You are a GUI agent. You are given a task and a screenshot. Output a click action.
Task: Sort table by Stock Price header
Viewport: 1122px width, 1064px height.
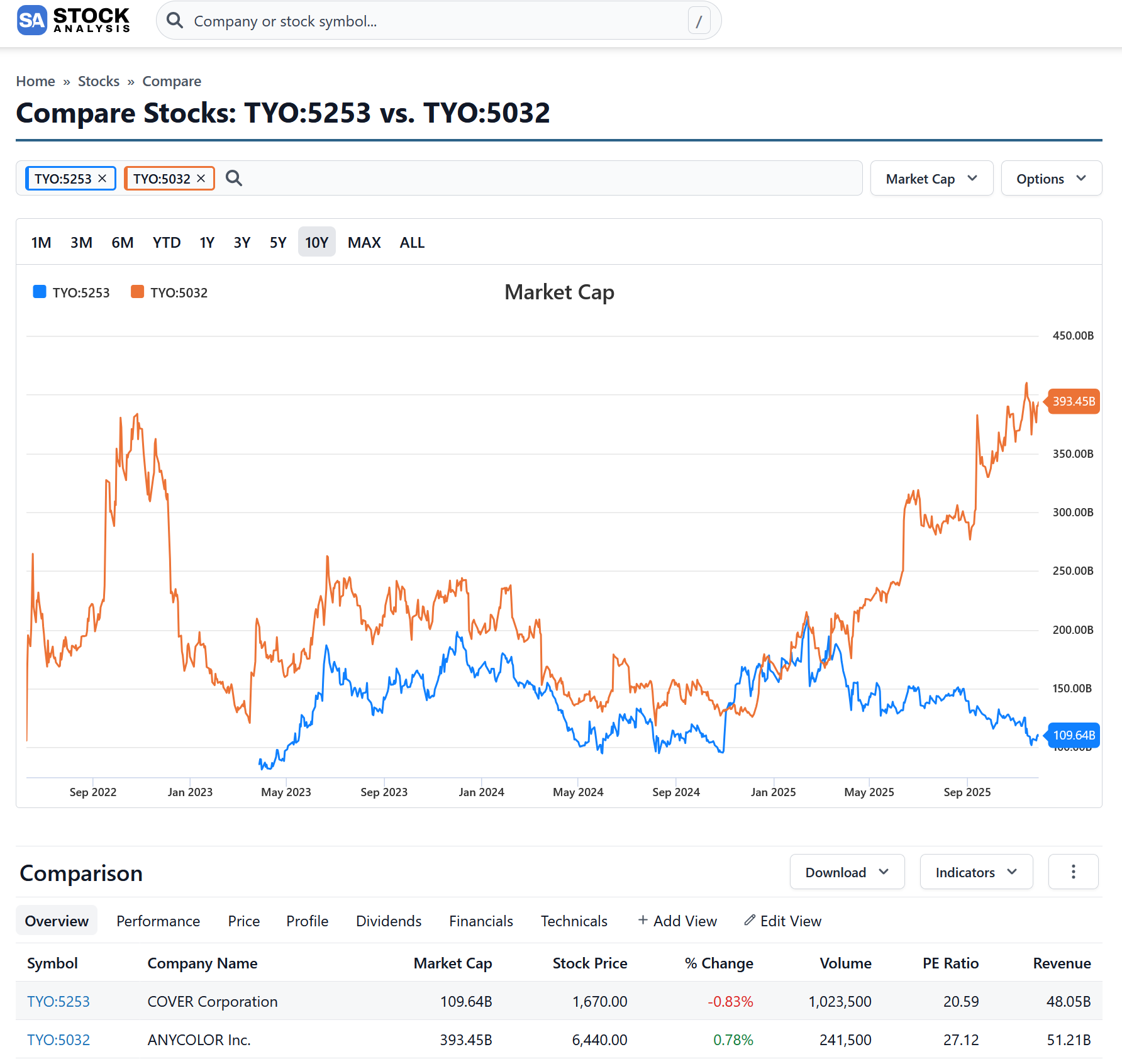(x=590, y=963)
